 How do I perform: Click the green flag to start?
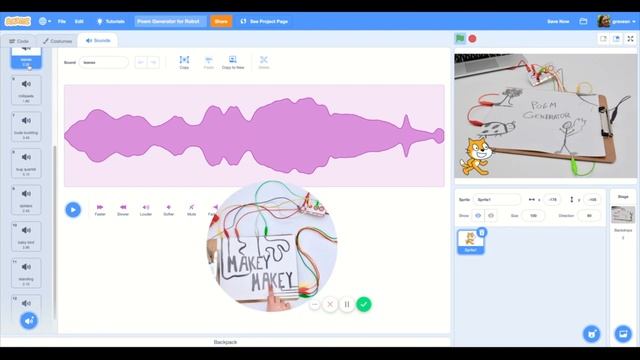tap(460, 39)
